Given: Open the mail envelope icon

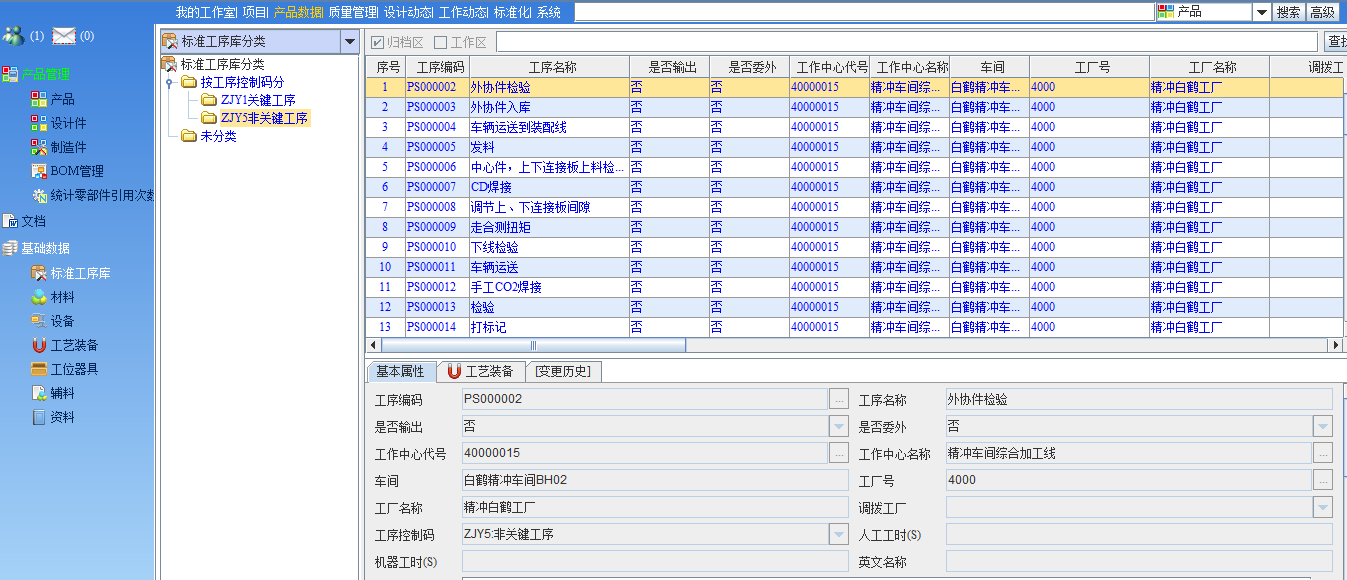Looking at the screenshot, I should [64, 36].
